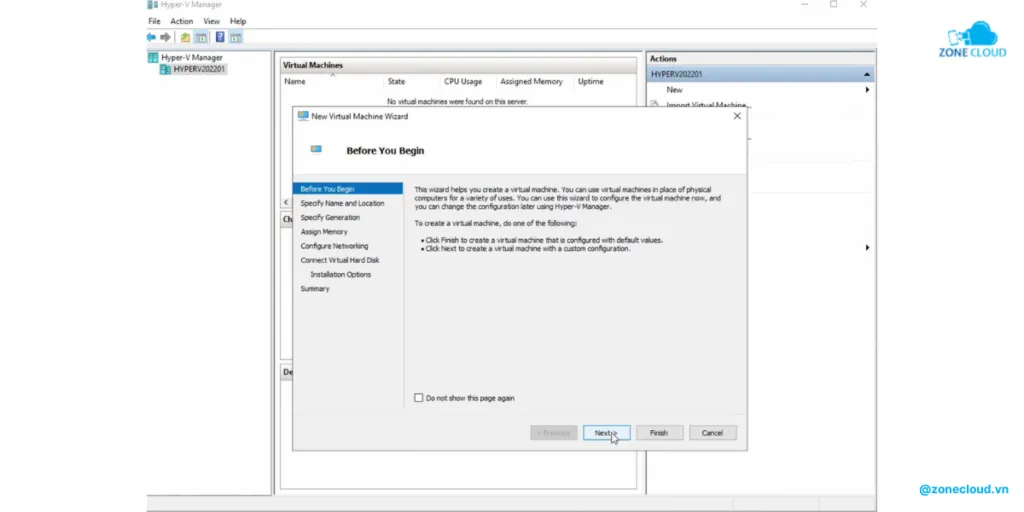Click the 'Actions' pane header
This screenshot has width=1024, height=512.
[761, 59]
